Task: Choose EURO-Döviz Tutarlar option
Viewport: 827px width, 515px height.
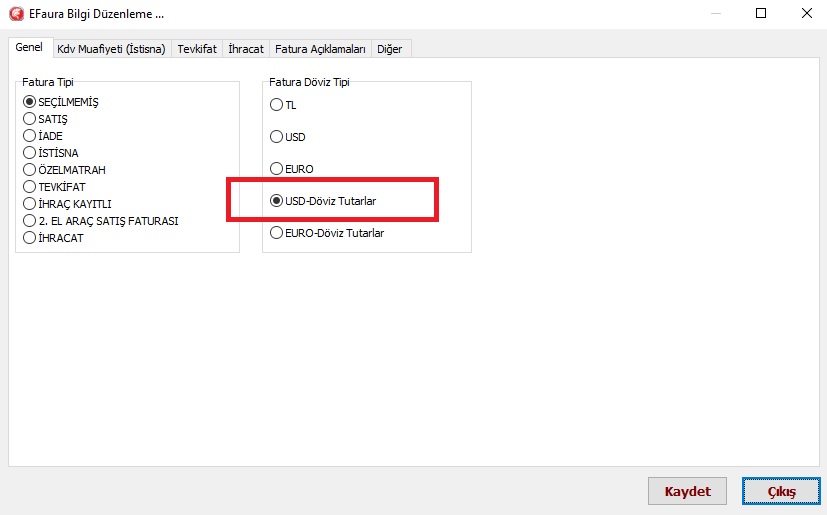Action: (277, 233)
